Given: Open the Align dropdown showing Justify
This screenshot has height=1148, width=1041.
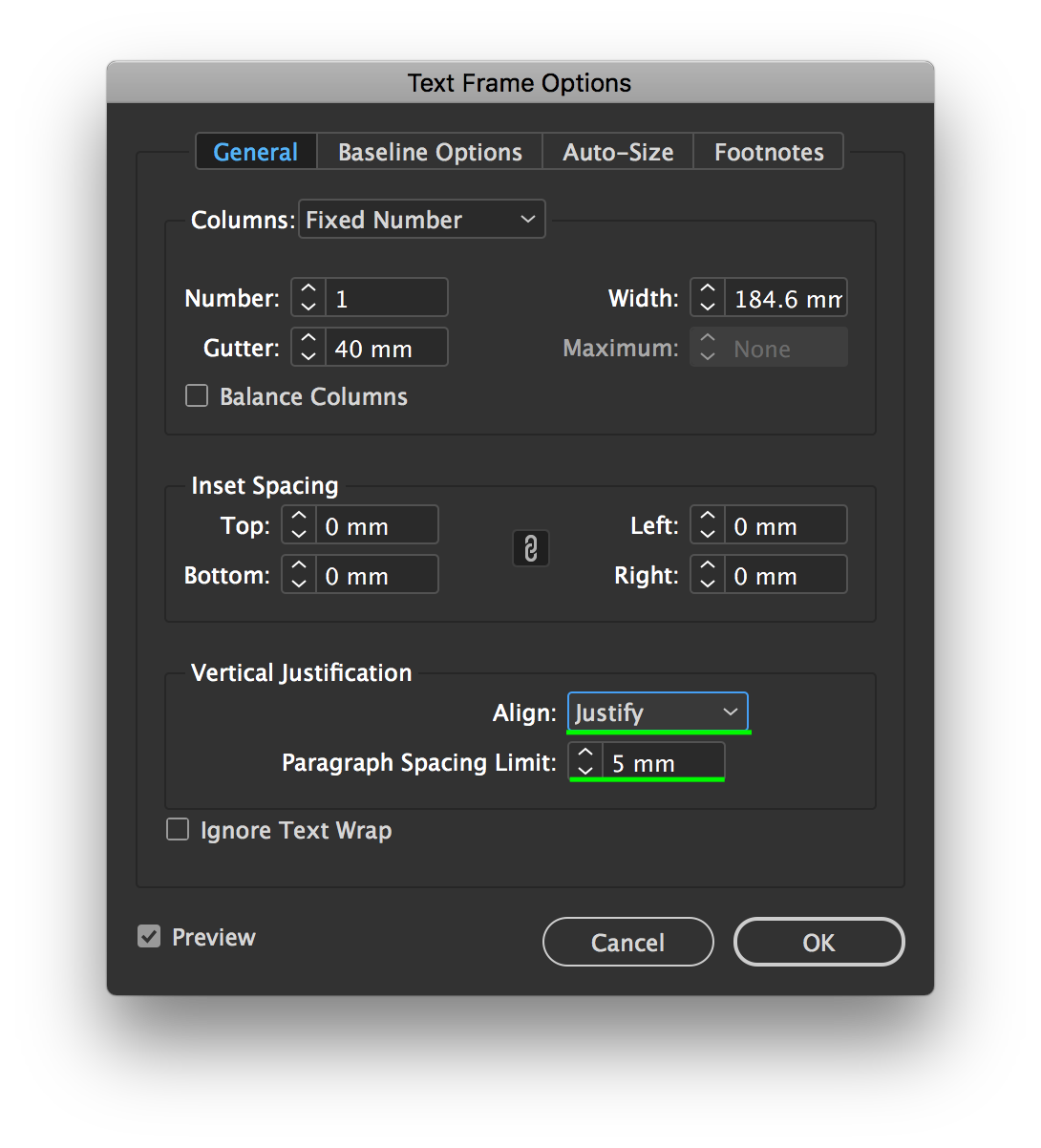Looking at the screenshot, I should [x=657, y=712].
